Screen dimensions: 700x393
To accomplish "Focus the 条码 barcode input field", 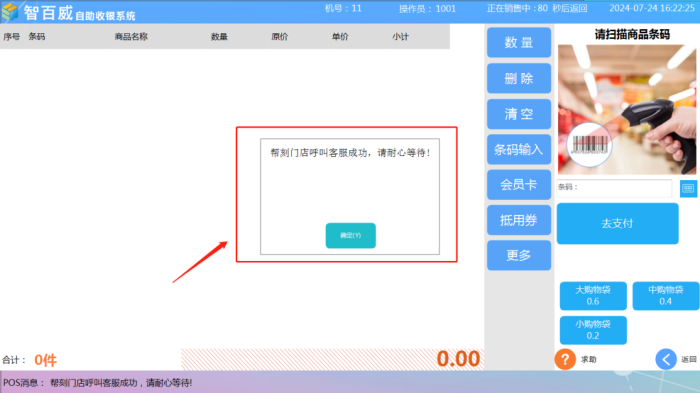I will [x=614, y=188].
